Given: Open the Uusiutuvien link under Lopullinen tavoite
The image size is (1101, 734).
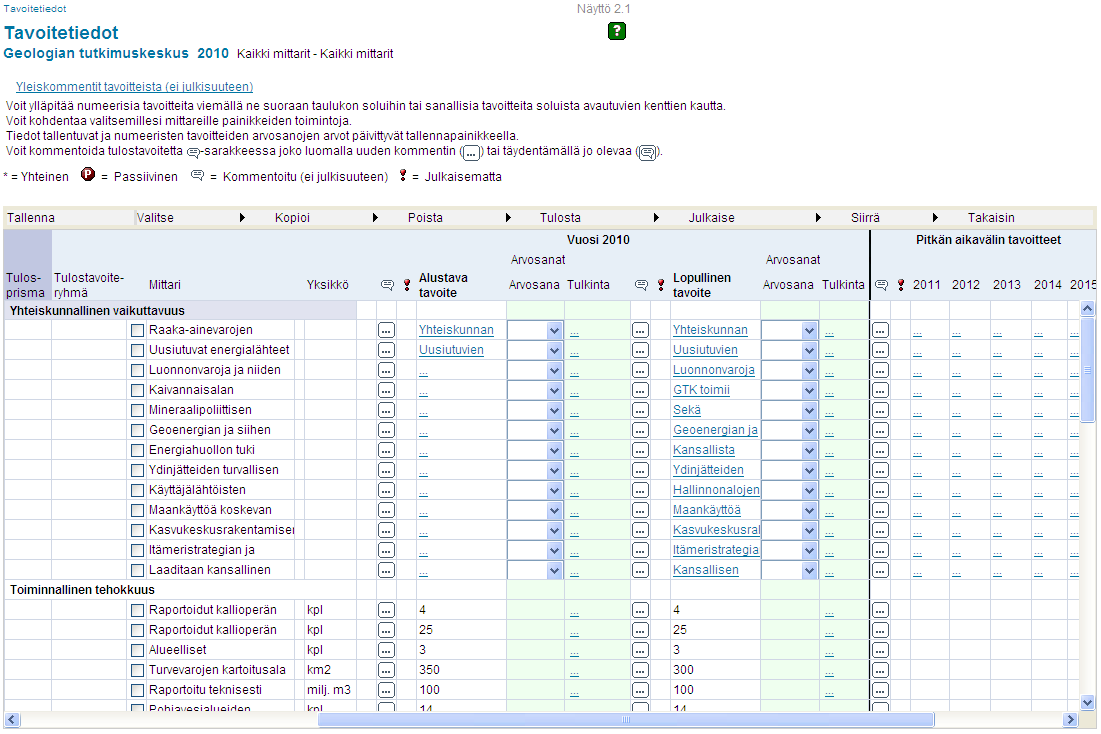Looking at the screenshot, I should (705, 350).
